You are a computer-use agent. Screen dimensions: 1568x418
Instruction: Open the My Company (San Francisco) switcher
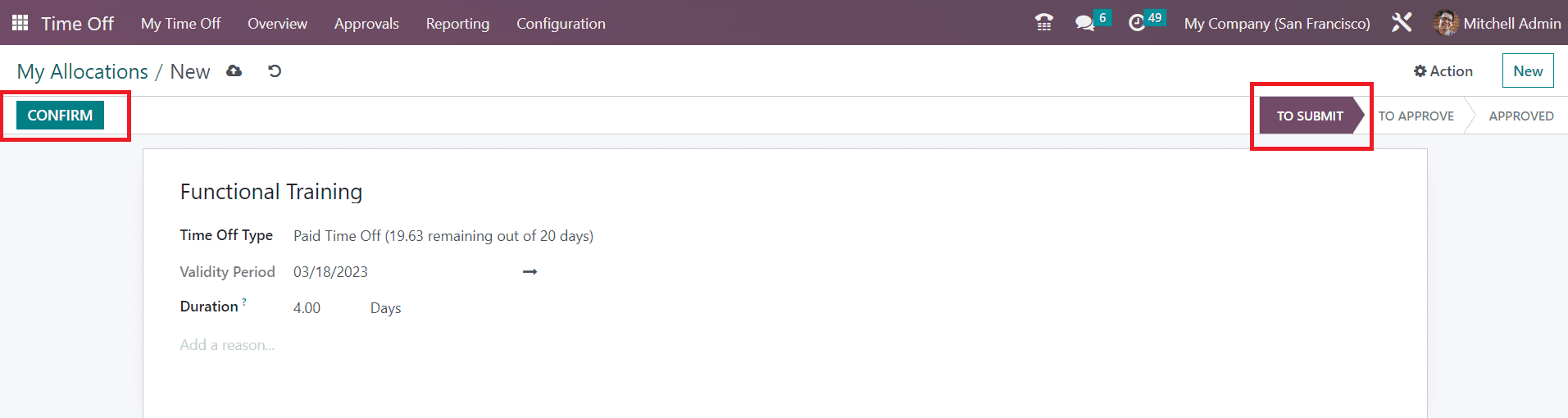point(1276,24)
